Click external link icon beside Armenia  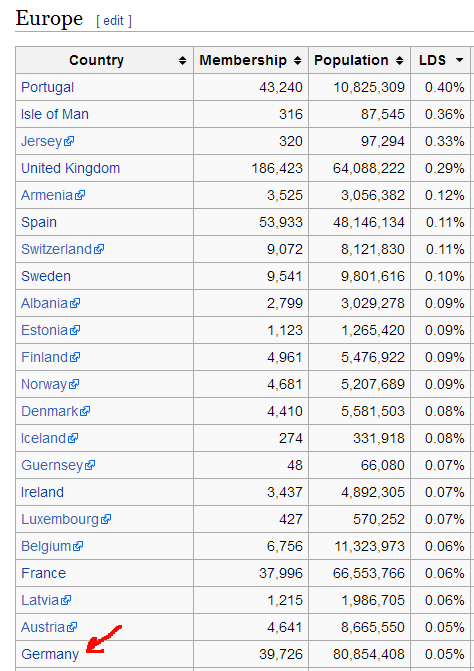[80, 195]
